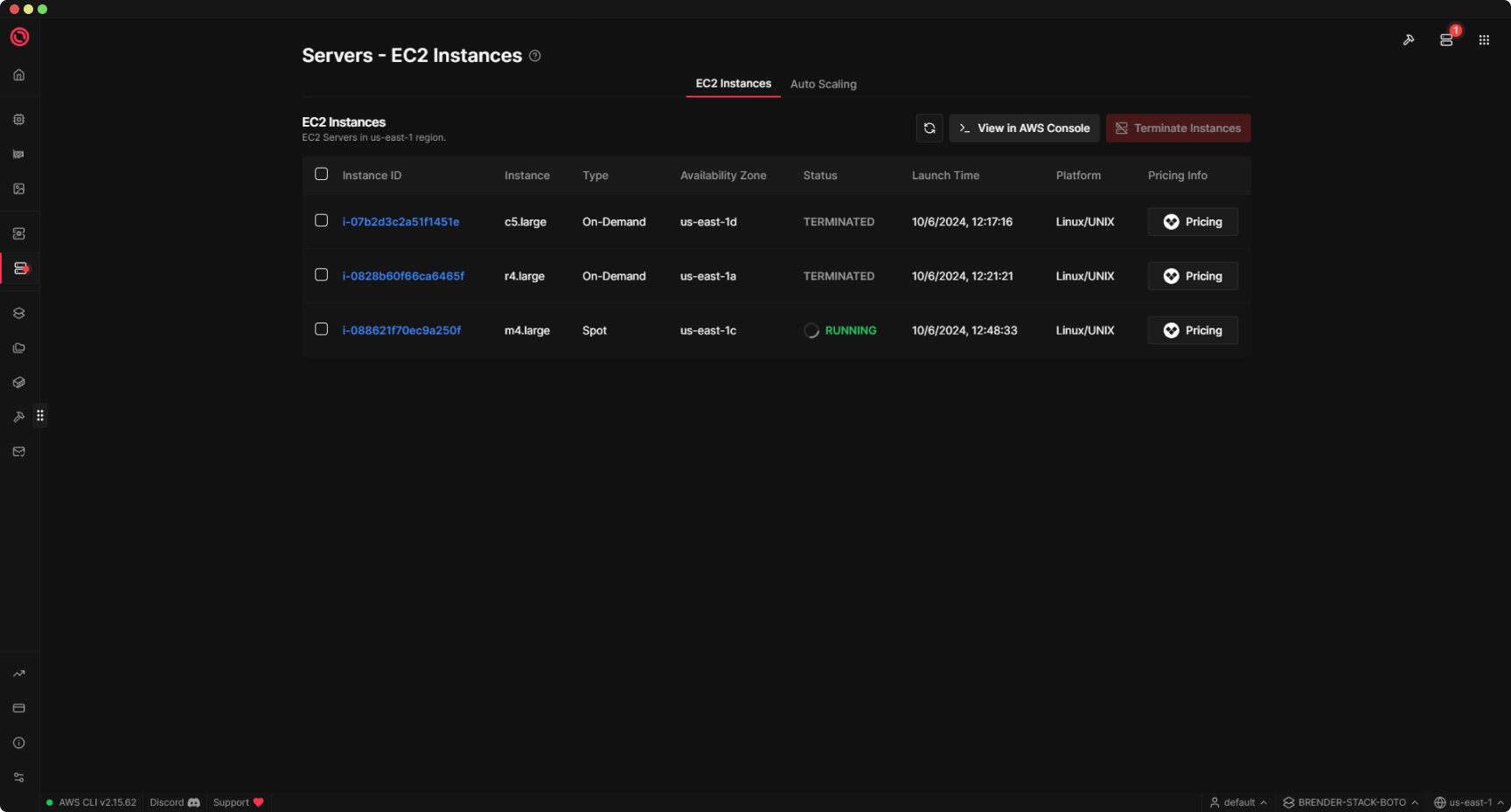Click View in AWS Console button
1511x812 pixels.
click(1025, 128)
